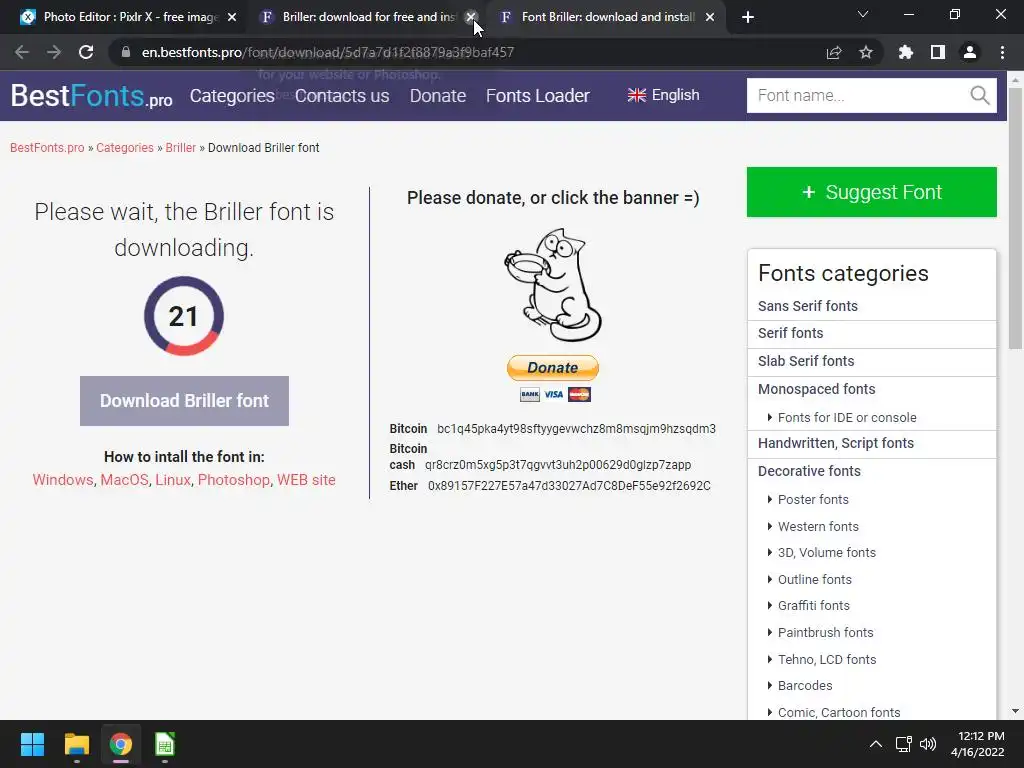
Task: Open the spreadsheet app taskbar icon
Action: tap(165, 744)
